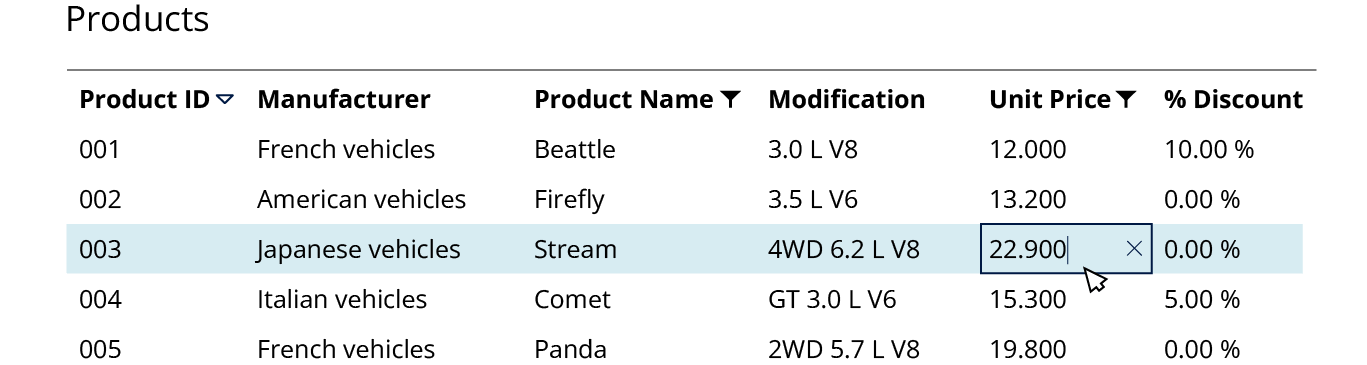1367x365 pixels.
Task: Click the Modification column header
Action: (x=846, y=99)
